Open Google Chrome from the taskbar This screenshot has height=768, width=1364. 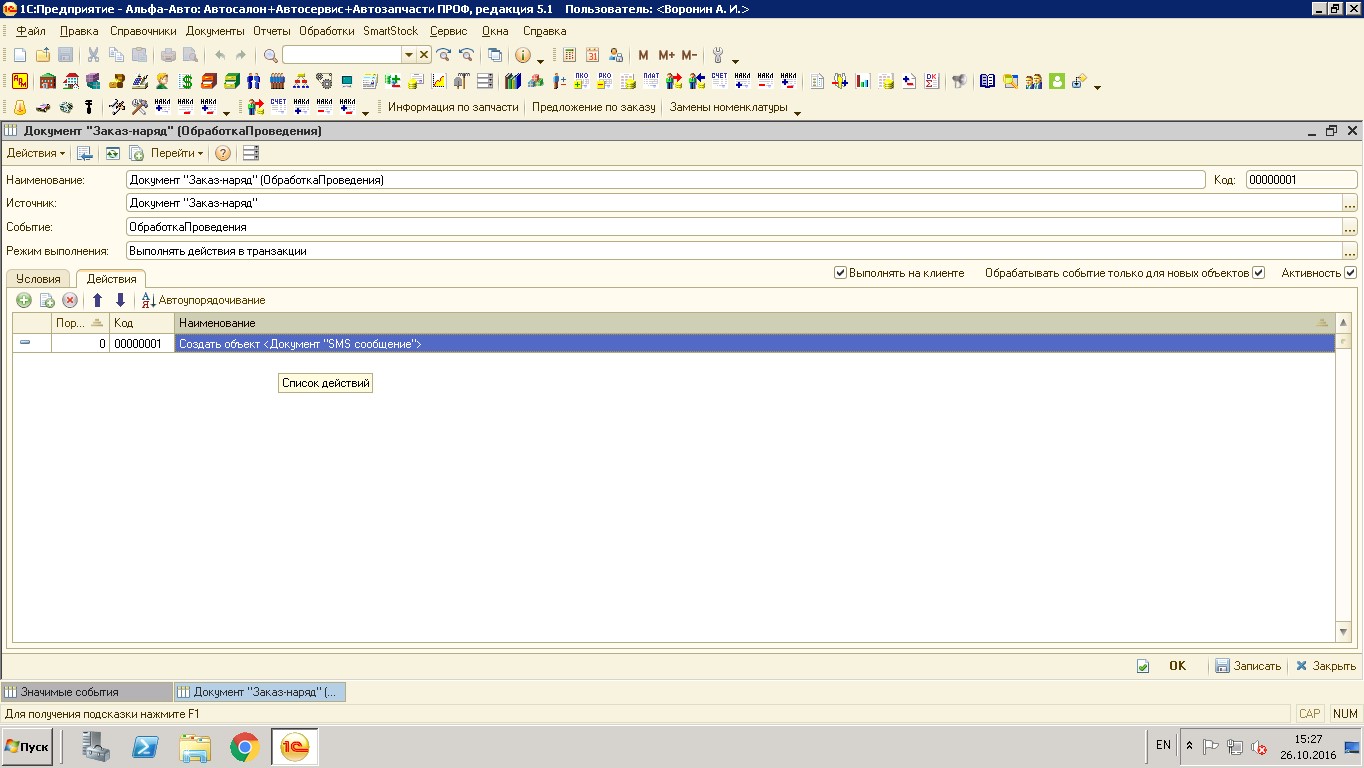pyautogui.click(x=245, y=747)
